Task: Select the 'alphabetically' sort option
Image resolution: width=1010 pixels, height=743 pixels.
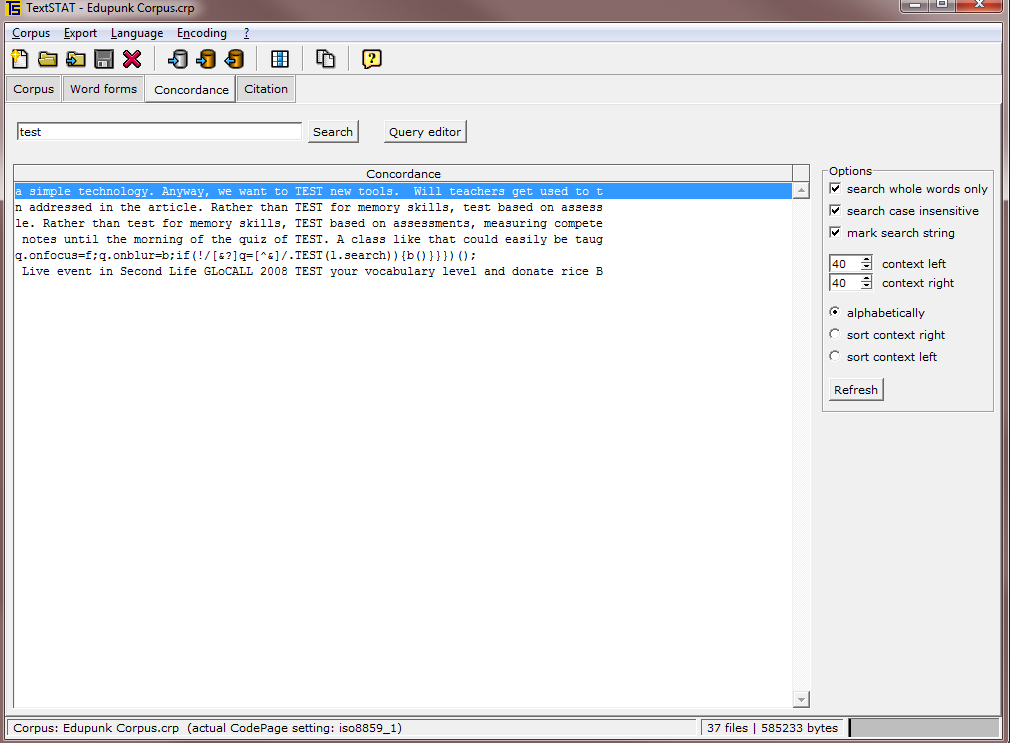Action: (835, 312)
